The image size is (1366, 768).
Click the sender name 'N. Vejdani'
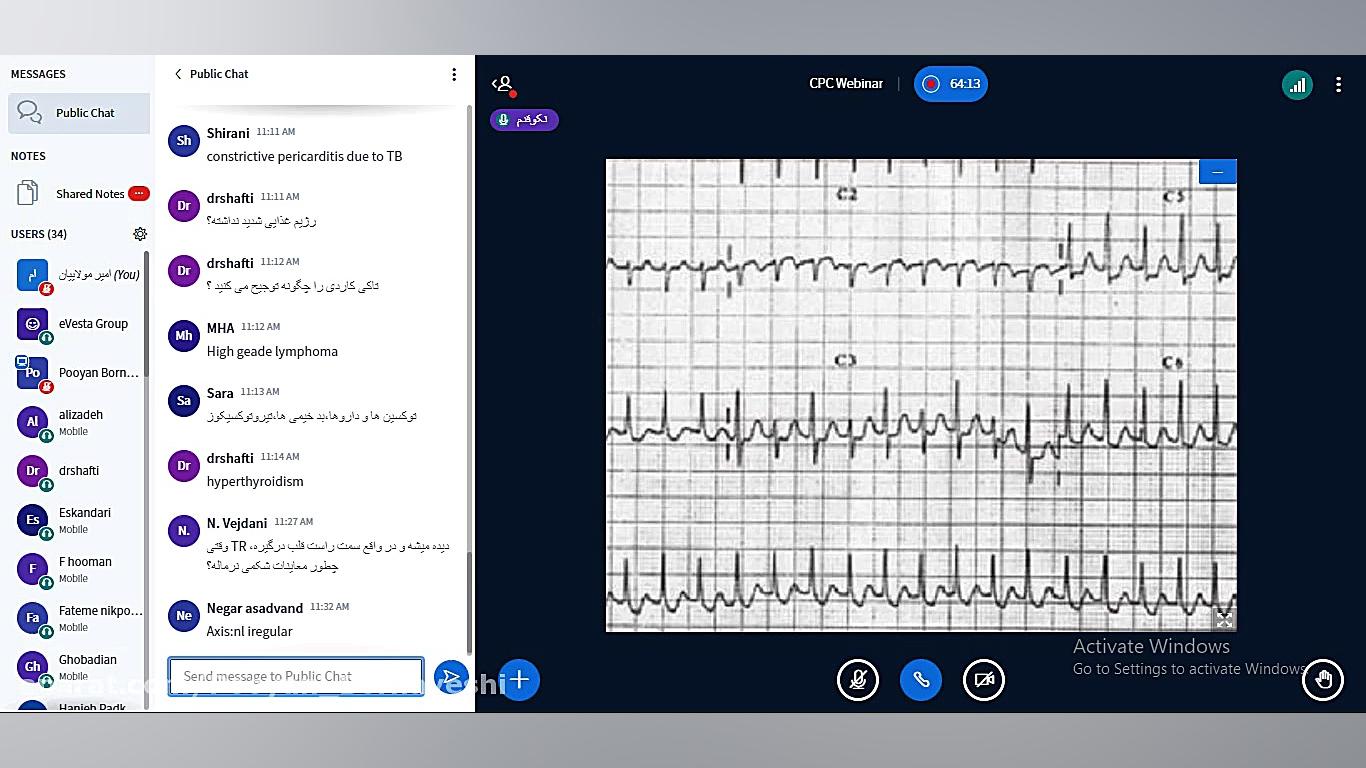237,523
